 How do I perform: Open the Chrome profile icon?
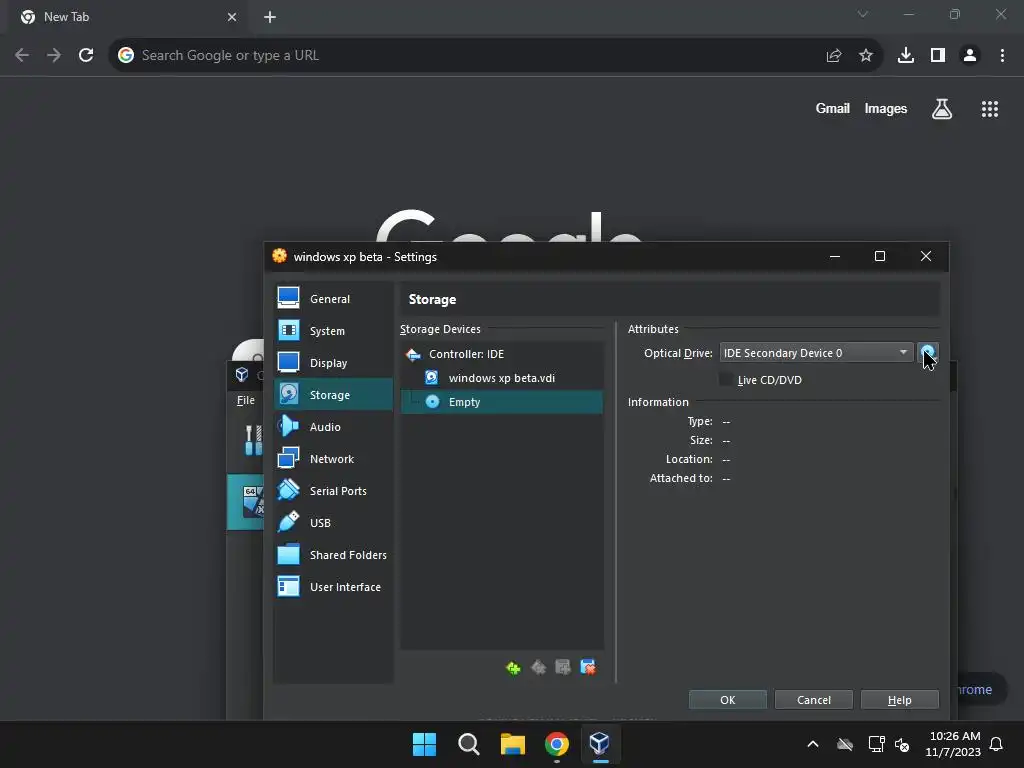click(x=970, y=56)
